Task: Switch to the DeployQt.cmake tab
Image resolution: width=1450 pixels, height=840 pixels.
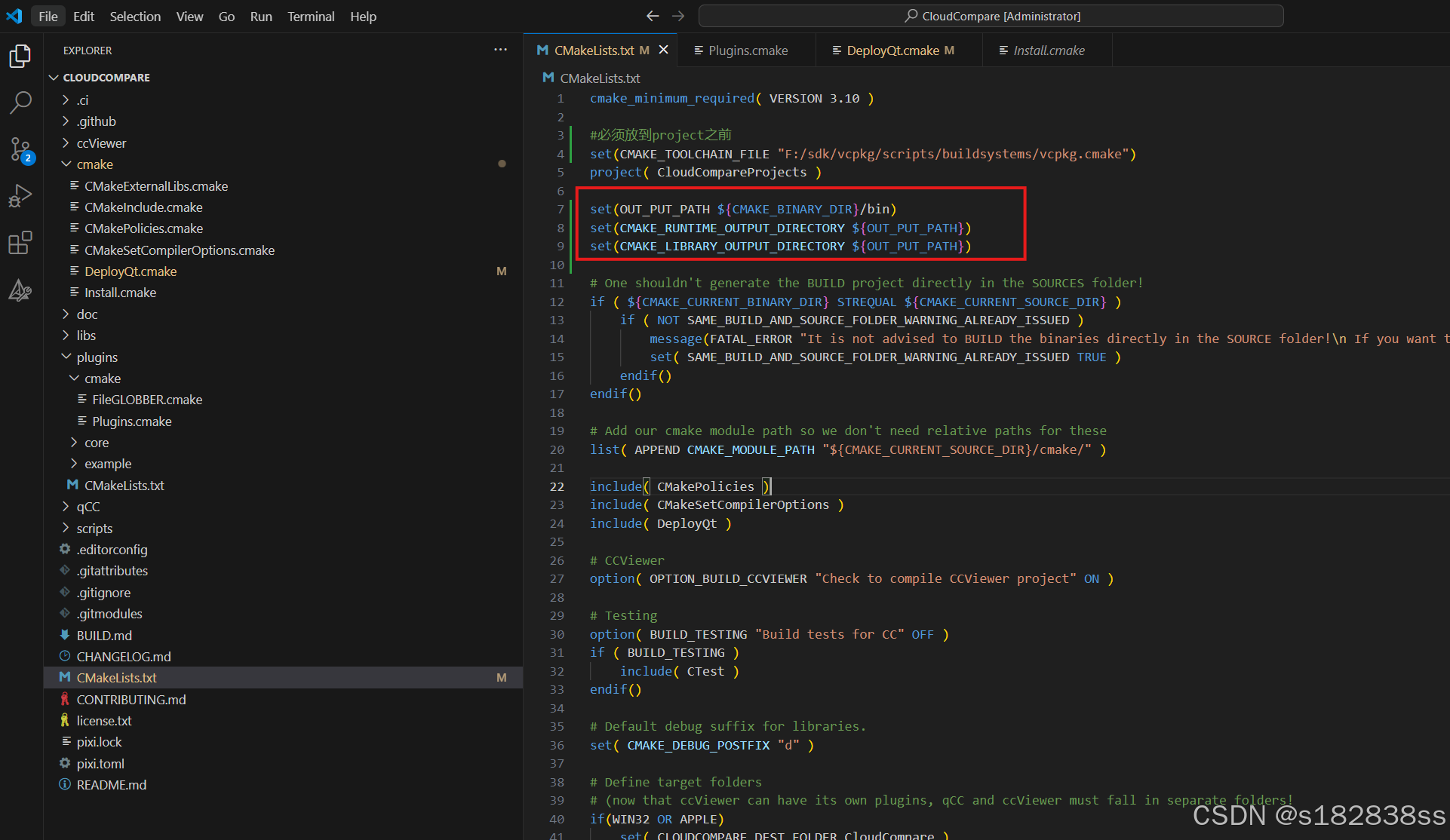Action: coord(892,51)
